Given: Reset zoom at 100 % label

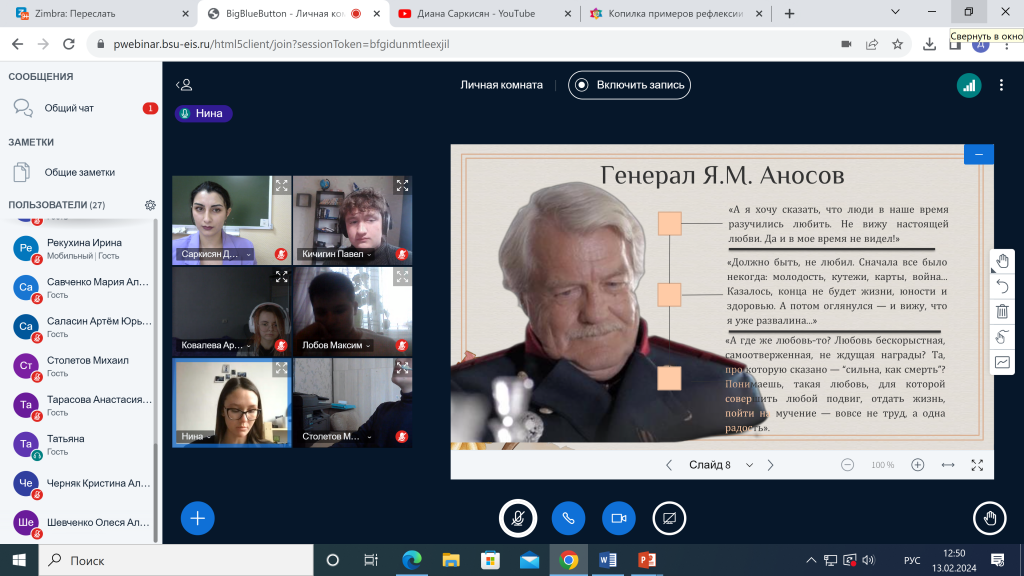Looking at the screenshot, I should [882, 465].
